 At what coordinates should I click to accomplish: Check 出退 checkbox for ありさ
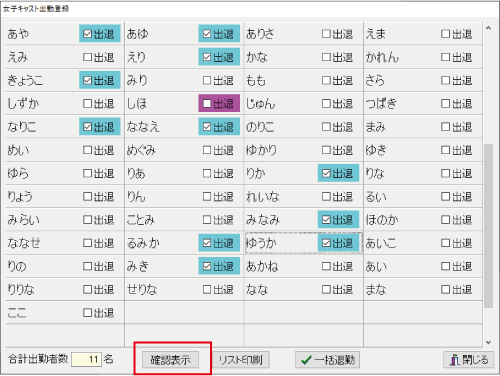[326, 34]
